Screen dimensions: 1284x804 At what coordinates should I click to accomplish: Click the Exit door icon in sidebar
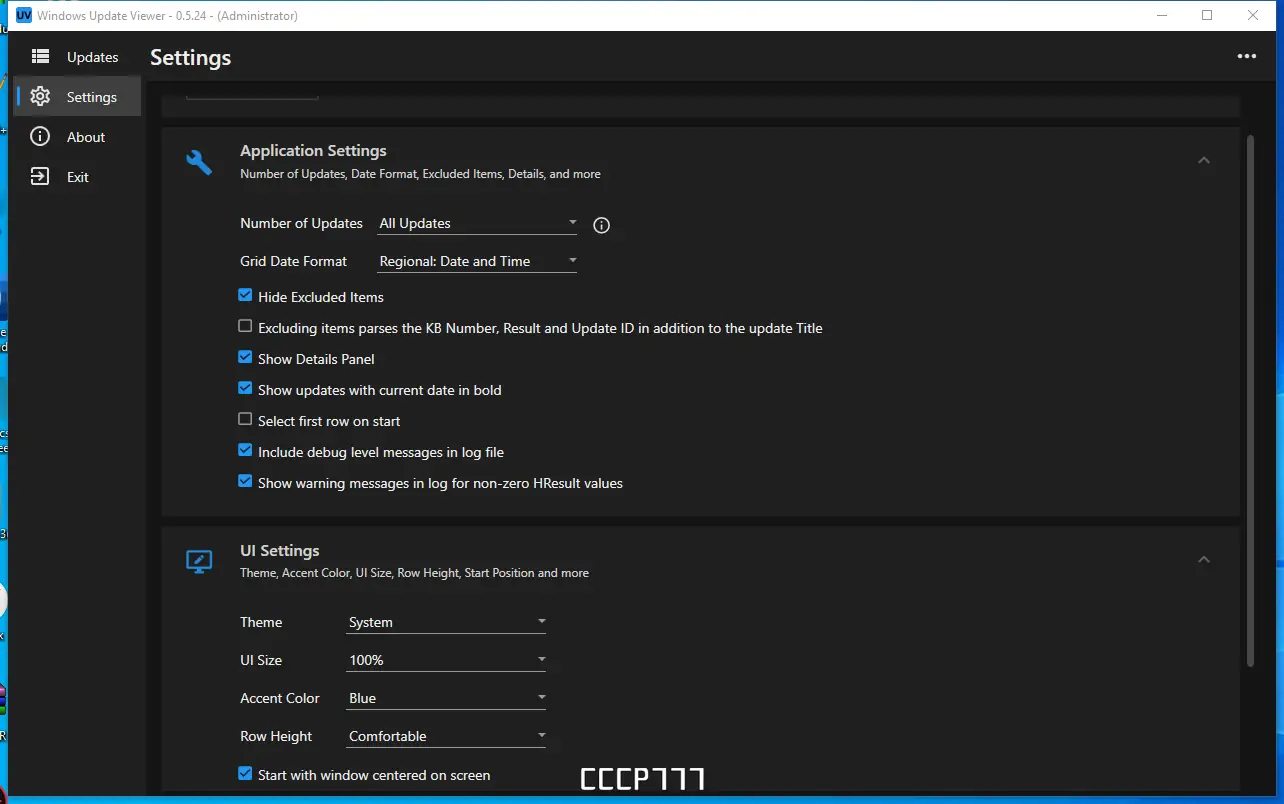point(40,177)
